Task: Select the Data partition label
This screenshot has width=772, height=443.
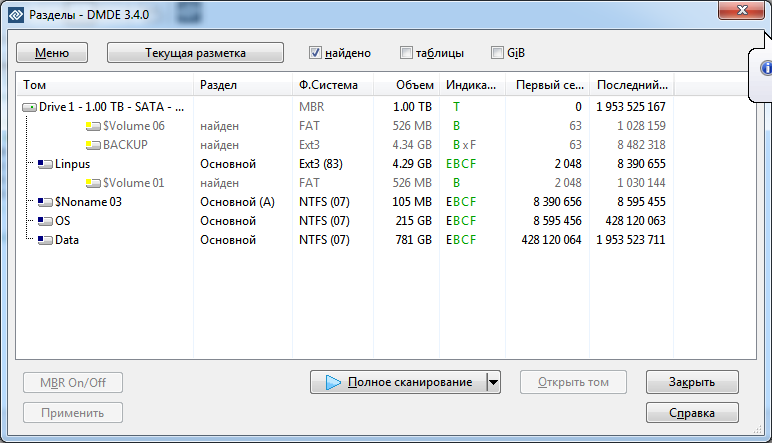Action: tap(66, 240)
